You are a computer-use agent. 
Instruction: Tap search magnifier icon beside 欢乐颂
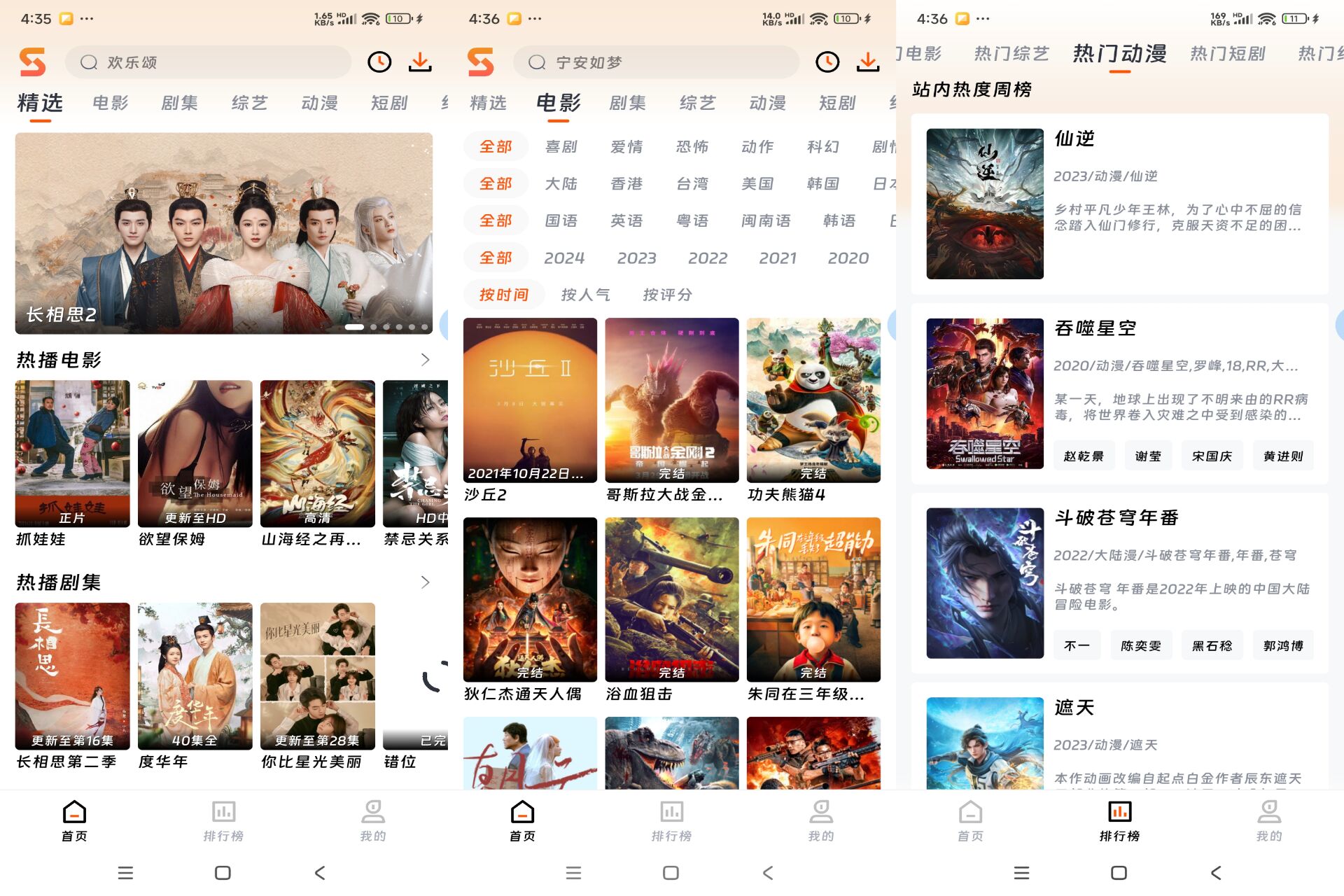point(89,62)
